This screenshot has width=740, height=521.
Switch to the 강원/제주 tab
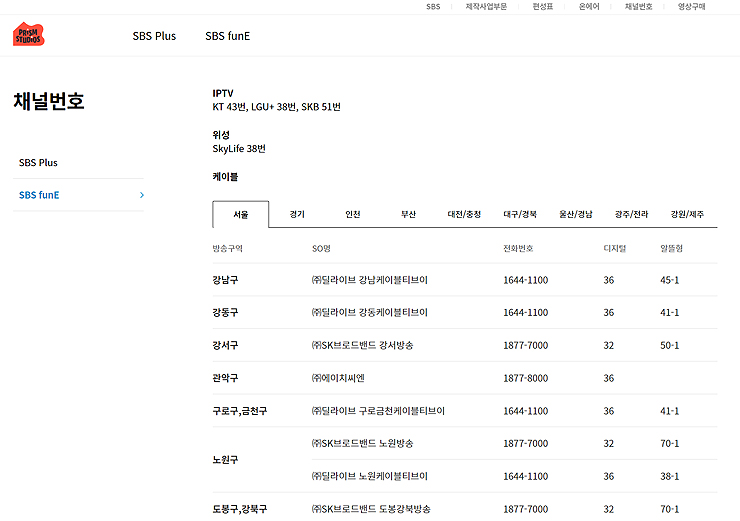click(687, 214)
